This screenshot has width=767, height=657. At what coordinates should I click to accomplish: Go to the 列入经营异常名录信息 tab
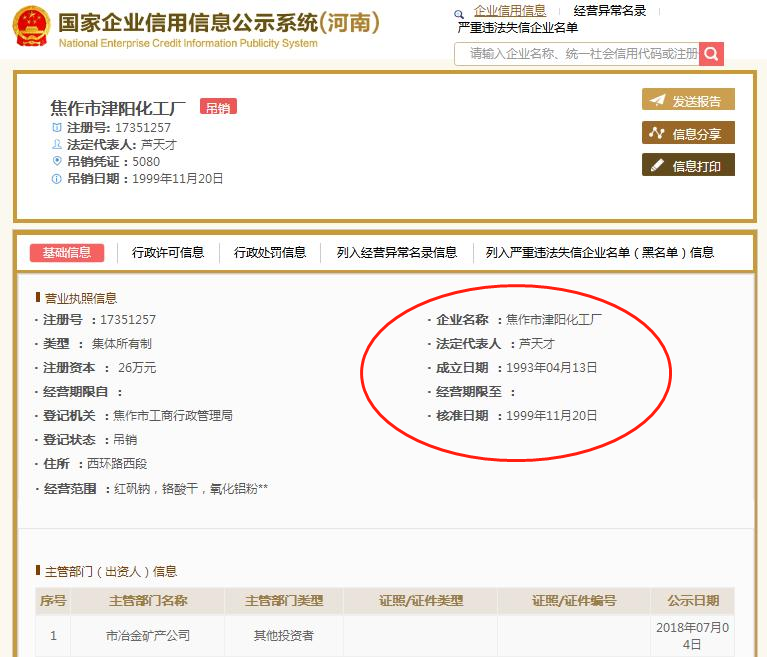[x=396, y=253]
